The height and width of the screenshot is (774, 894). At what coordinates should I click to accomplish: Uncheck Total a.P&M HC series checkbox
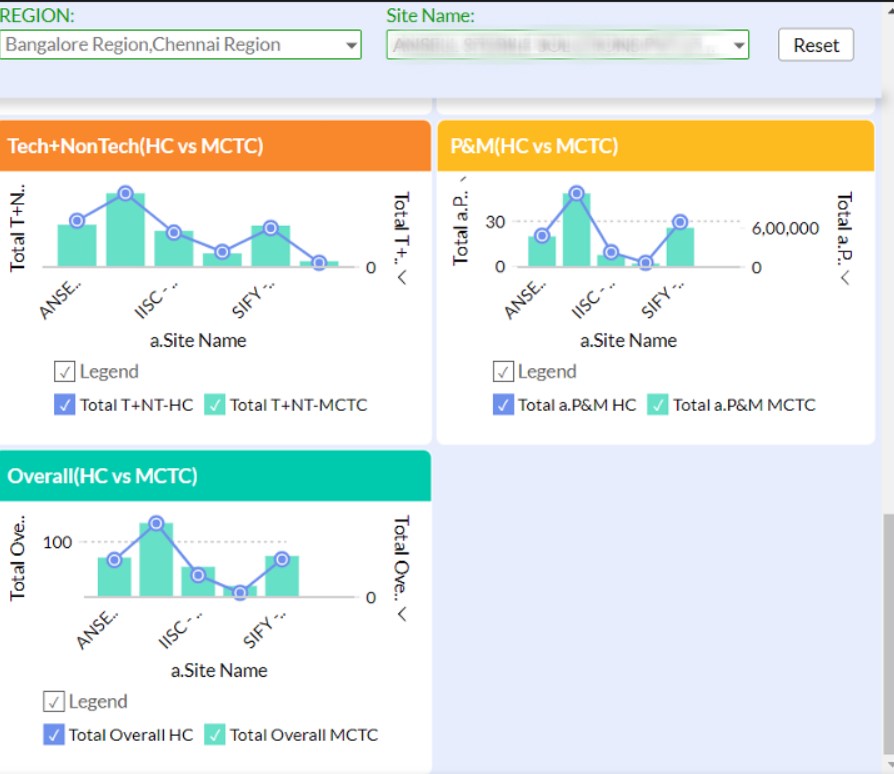point(502,405)
